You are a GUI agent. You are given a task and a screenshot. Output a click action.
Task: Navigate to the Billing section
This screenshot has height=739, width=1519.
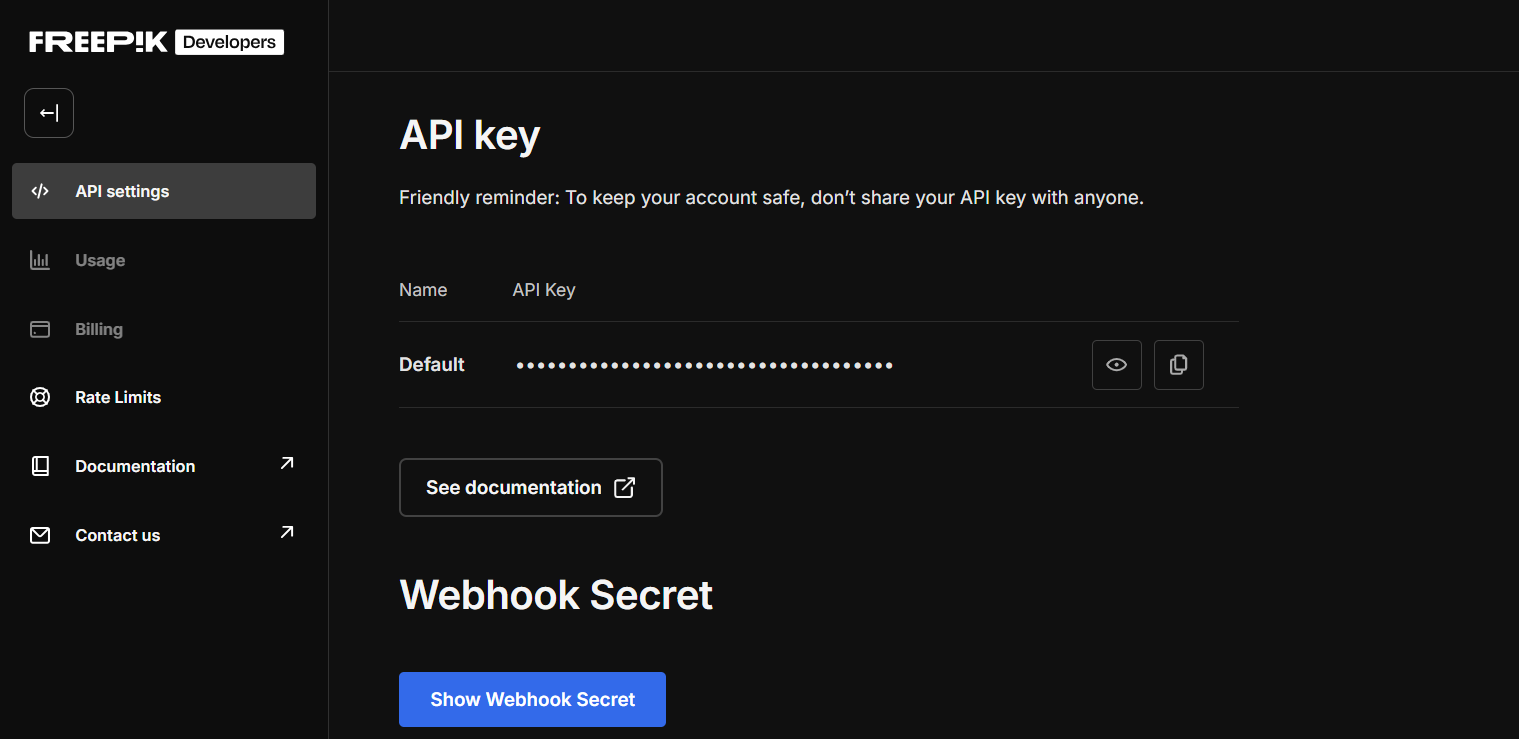[99, 328]
